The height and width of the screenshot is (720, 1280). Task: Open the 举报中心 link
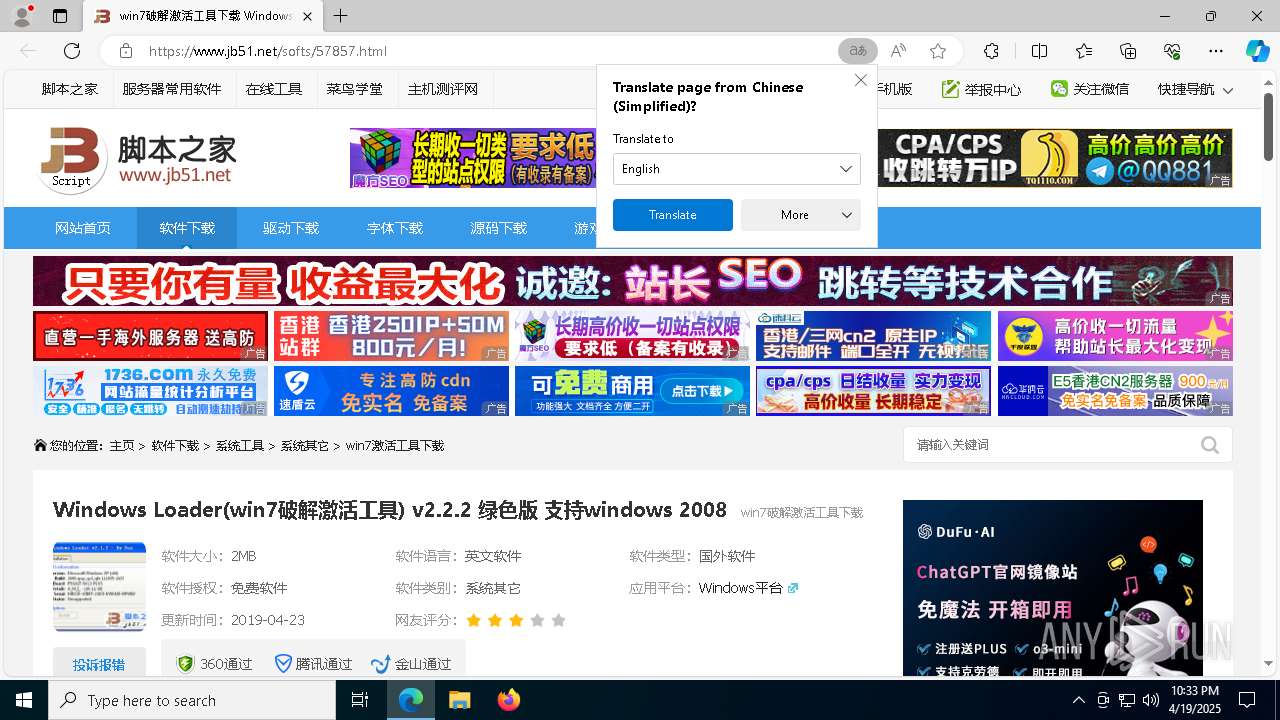982,89
